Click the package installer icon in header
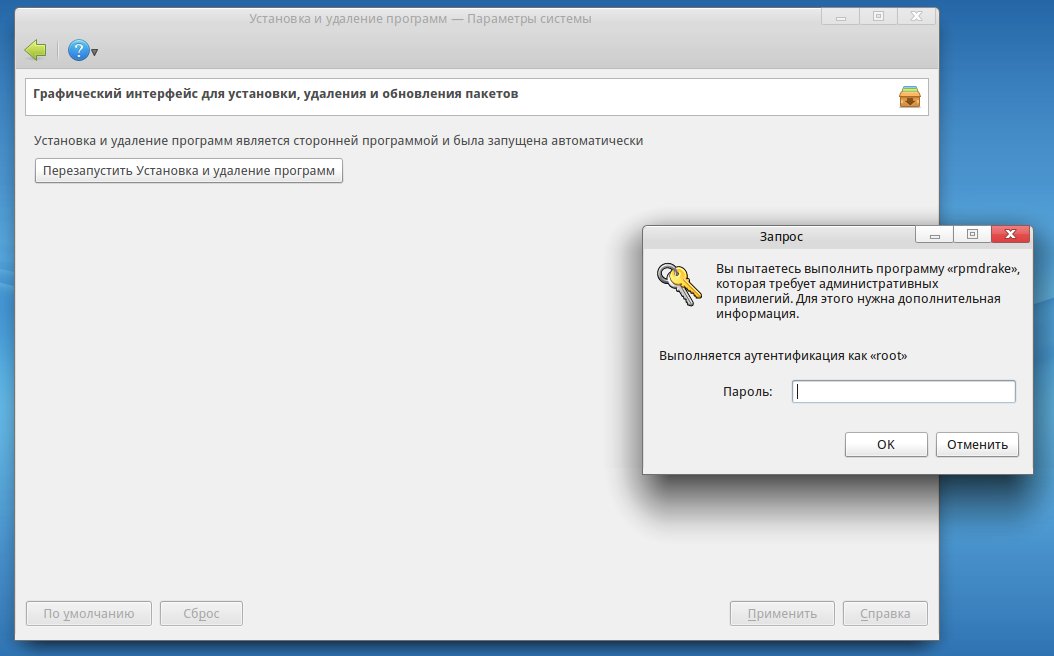1054x656 pixels. click(909, 97)
